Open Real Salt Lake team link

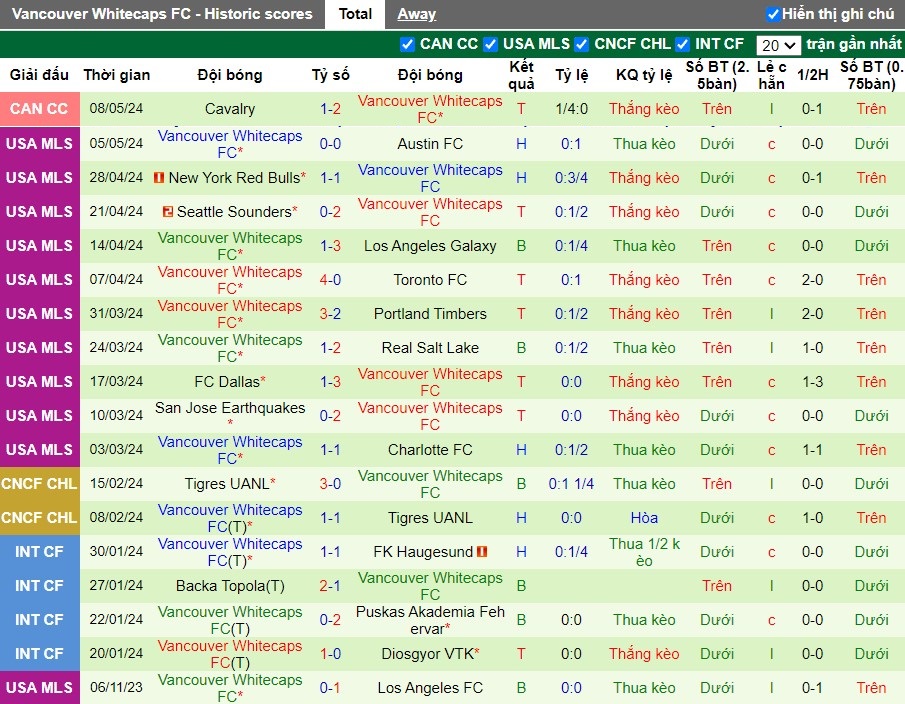click(x=430, y=348)
